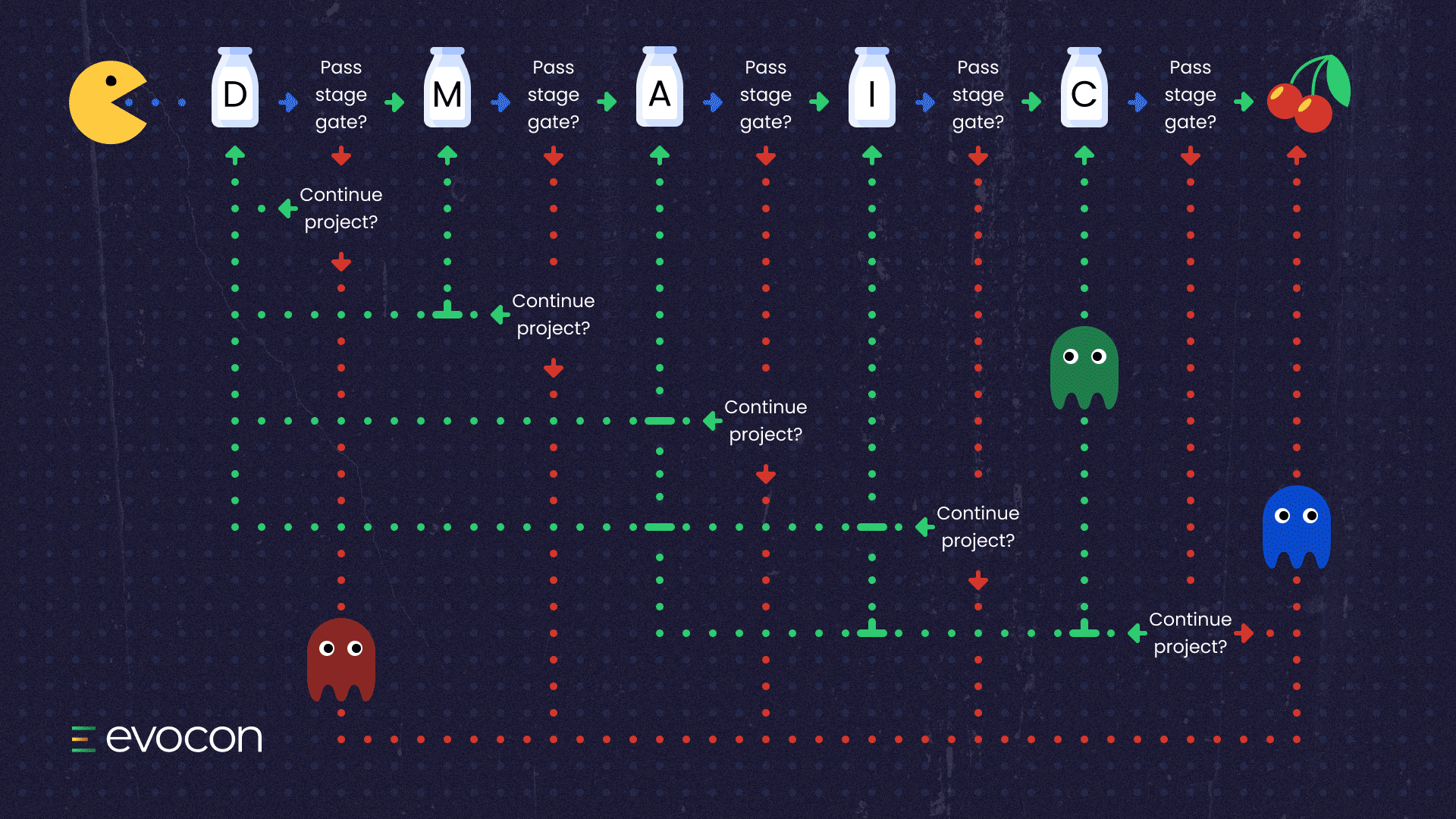
Task: Click green up arrow below M bottle
Action: point(447,155)
